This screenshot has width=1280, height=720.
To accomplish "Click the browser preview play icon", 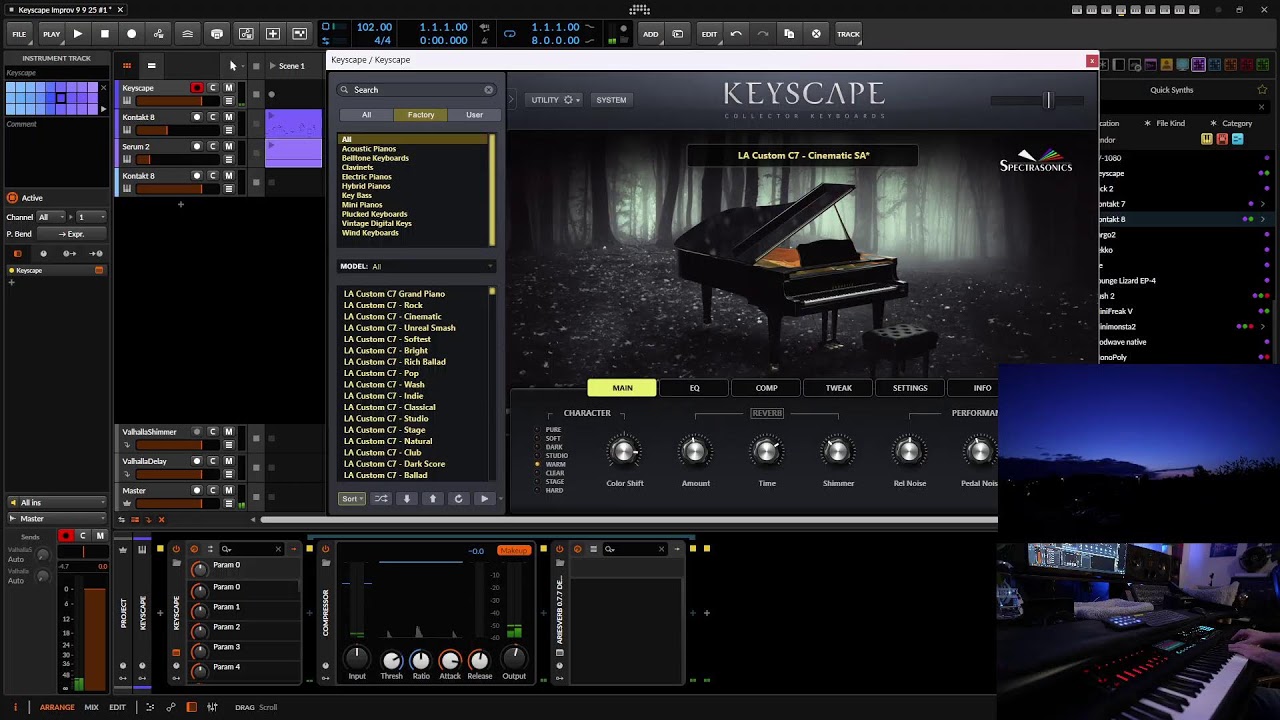I will coord(484,499).
